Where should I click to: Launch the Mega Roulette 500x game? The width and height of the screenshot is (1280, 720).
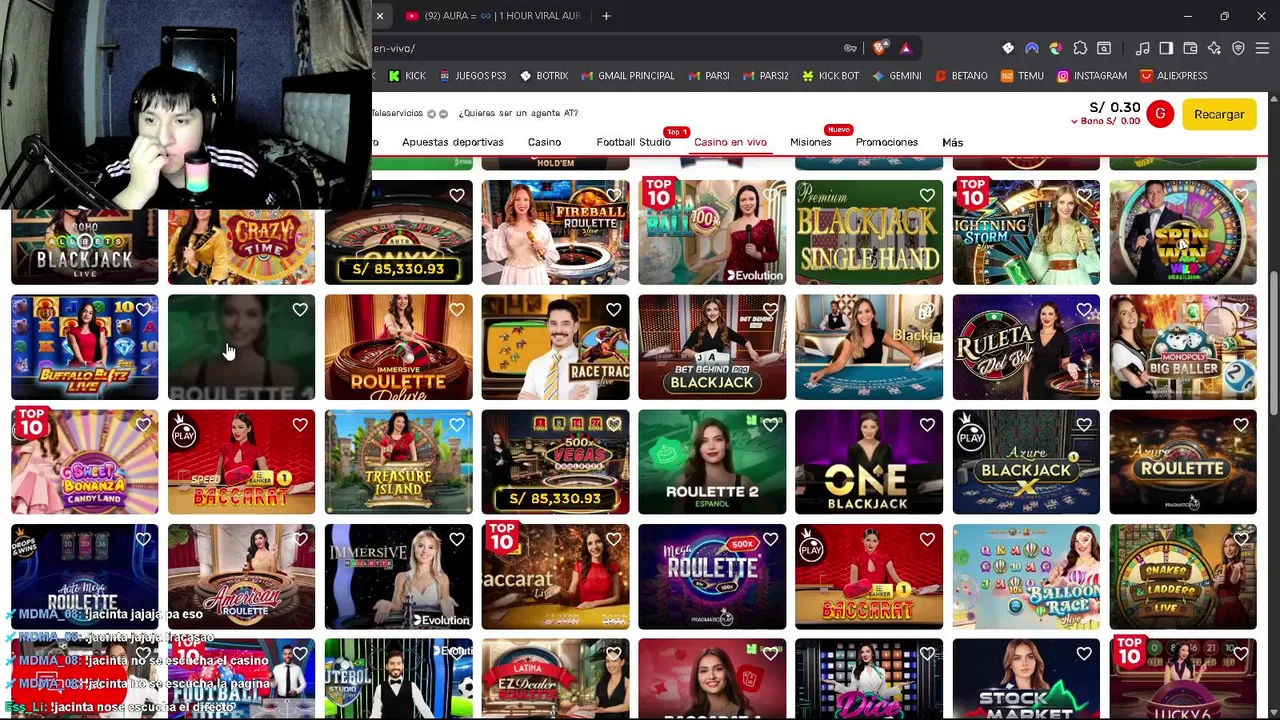click(x=712, y=577)
